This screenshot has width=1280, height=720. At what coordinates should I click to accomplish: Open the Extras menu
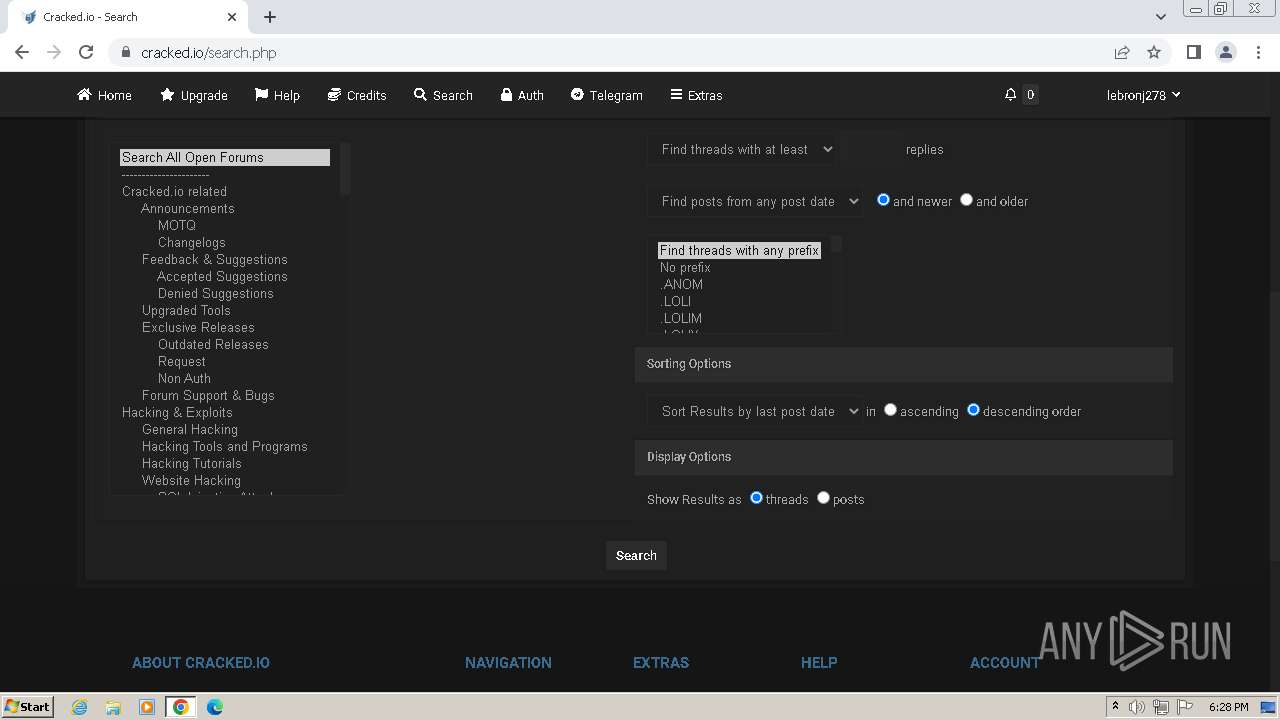coord(696,95)
